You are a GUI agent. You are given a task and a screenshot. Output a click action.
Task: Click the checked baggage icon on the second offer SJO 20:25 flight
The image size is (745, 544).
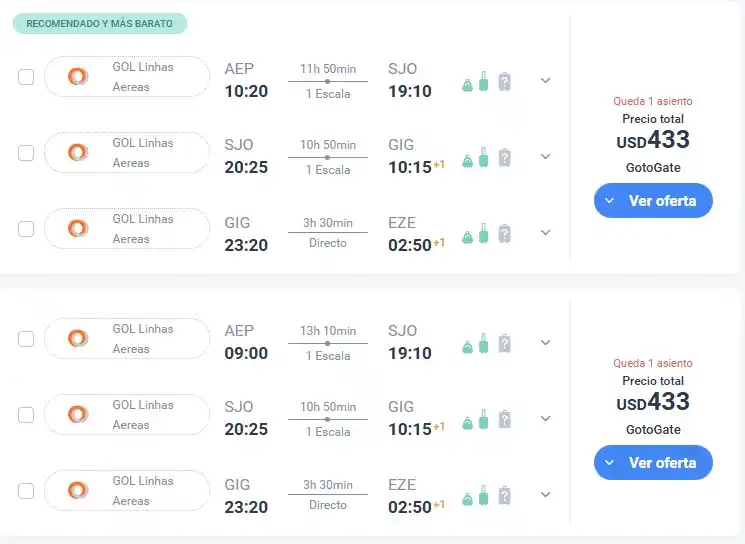tap(504, 420)
